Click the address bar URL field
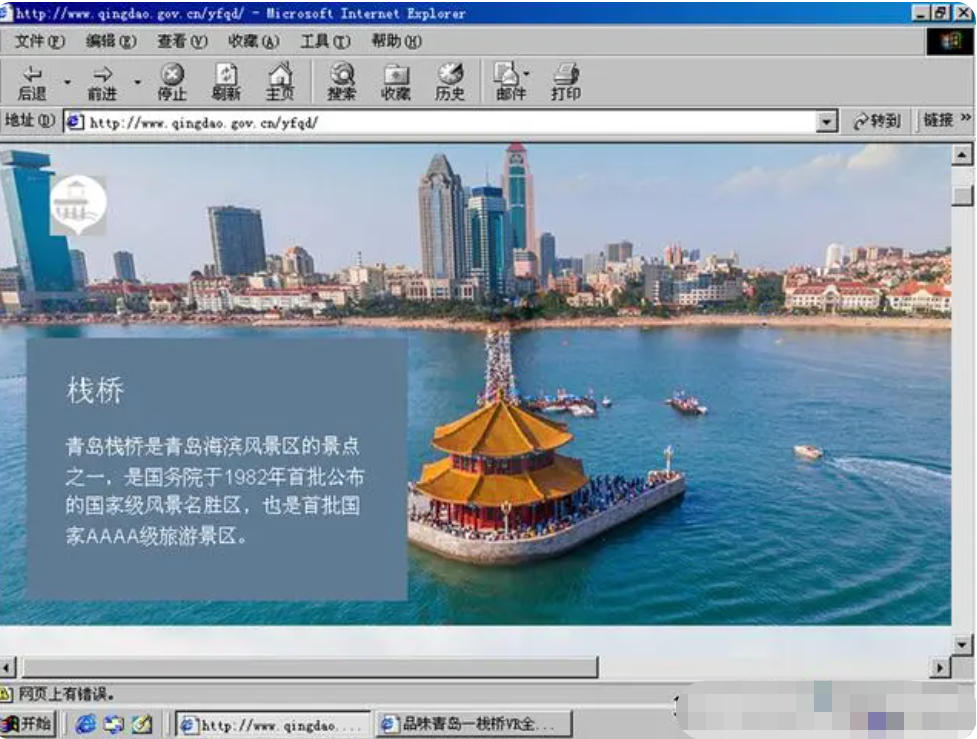 (440, 122)
